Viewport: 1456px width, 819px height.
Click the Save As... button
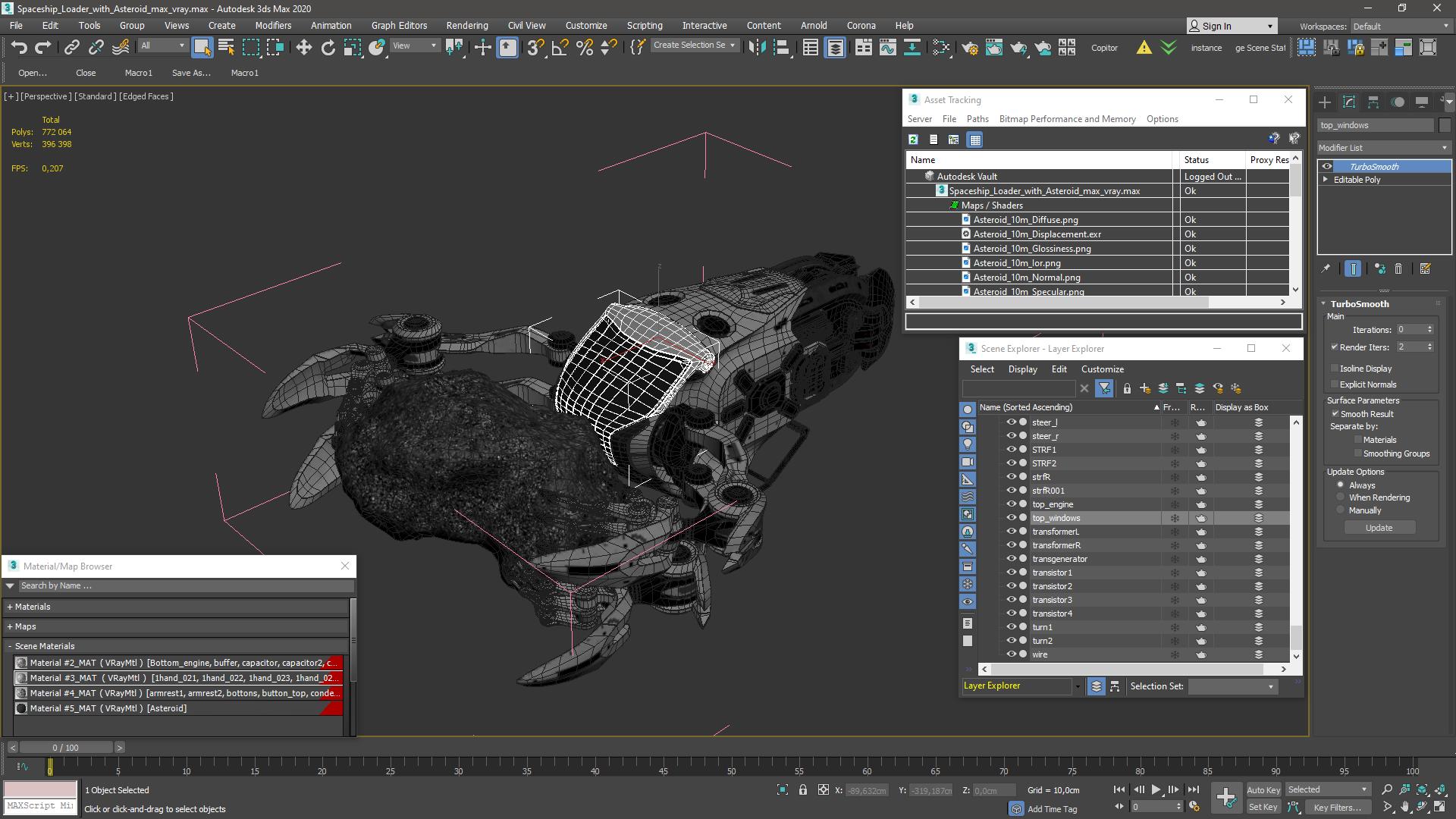click(x=191, y=73)
